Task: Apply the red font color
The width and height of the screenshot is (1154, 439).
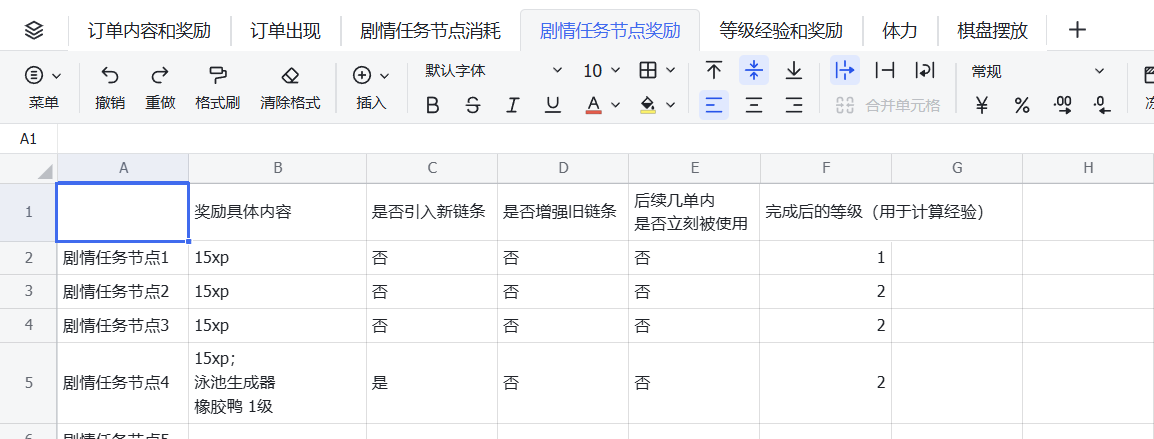Action: click(x=594, y=105)
